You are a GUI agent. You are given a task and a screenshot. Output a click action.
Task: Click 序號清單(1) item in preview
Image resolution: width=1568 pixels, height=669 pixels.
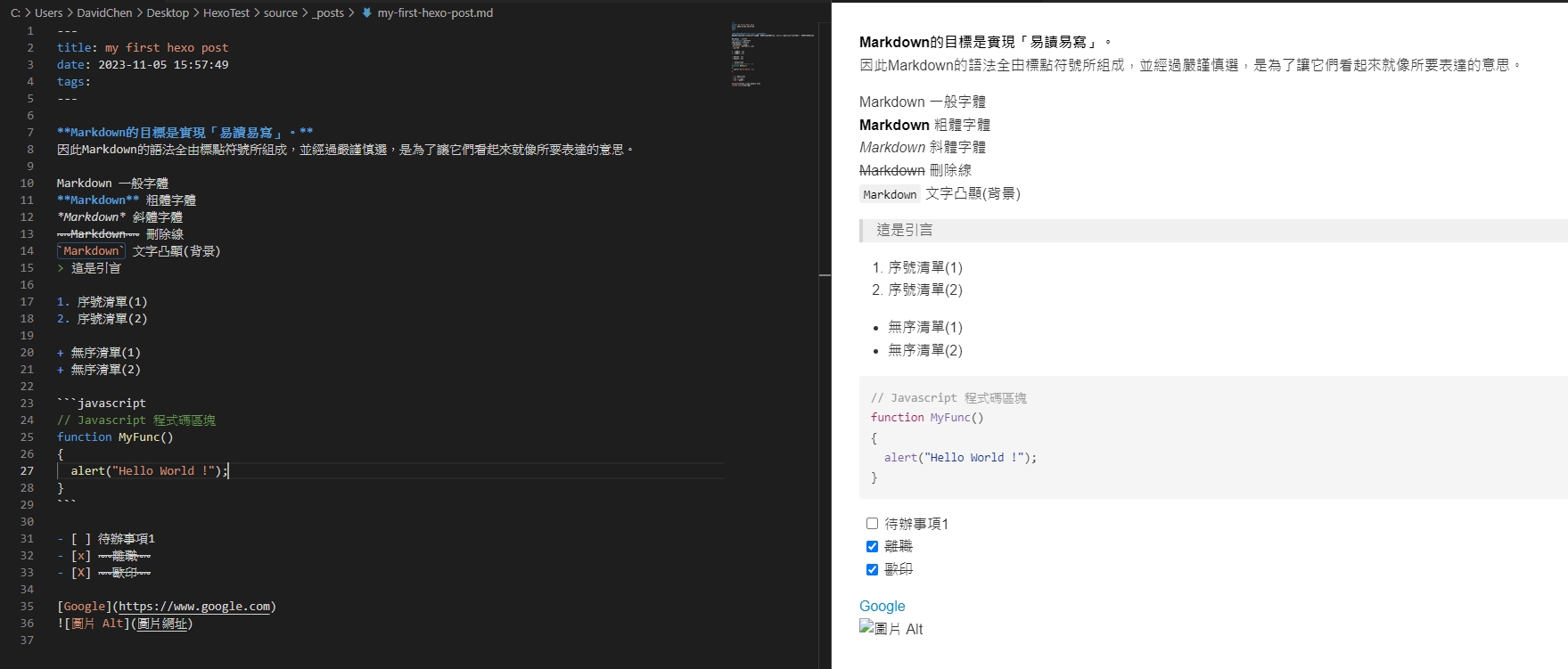click(x=925, y=267)
